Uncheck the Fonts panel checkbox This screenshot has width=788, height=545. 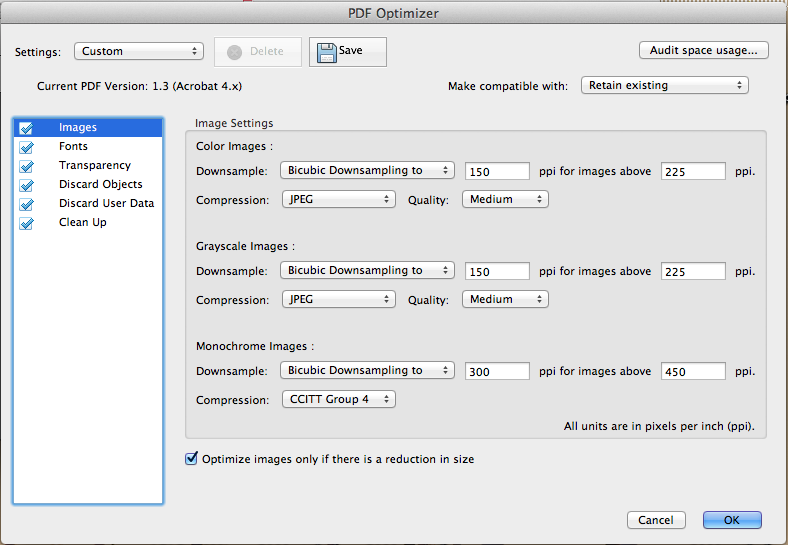[26, 147]
